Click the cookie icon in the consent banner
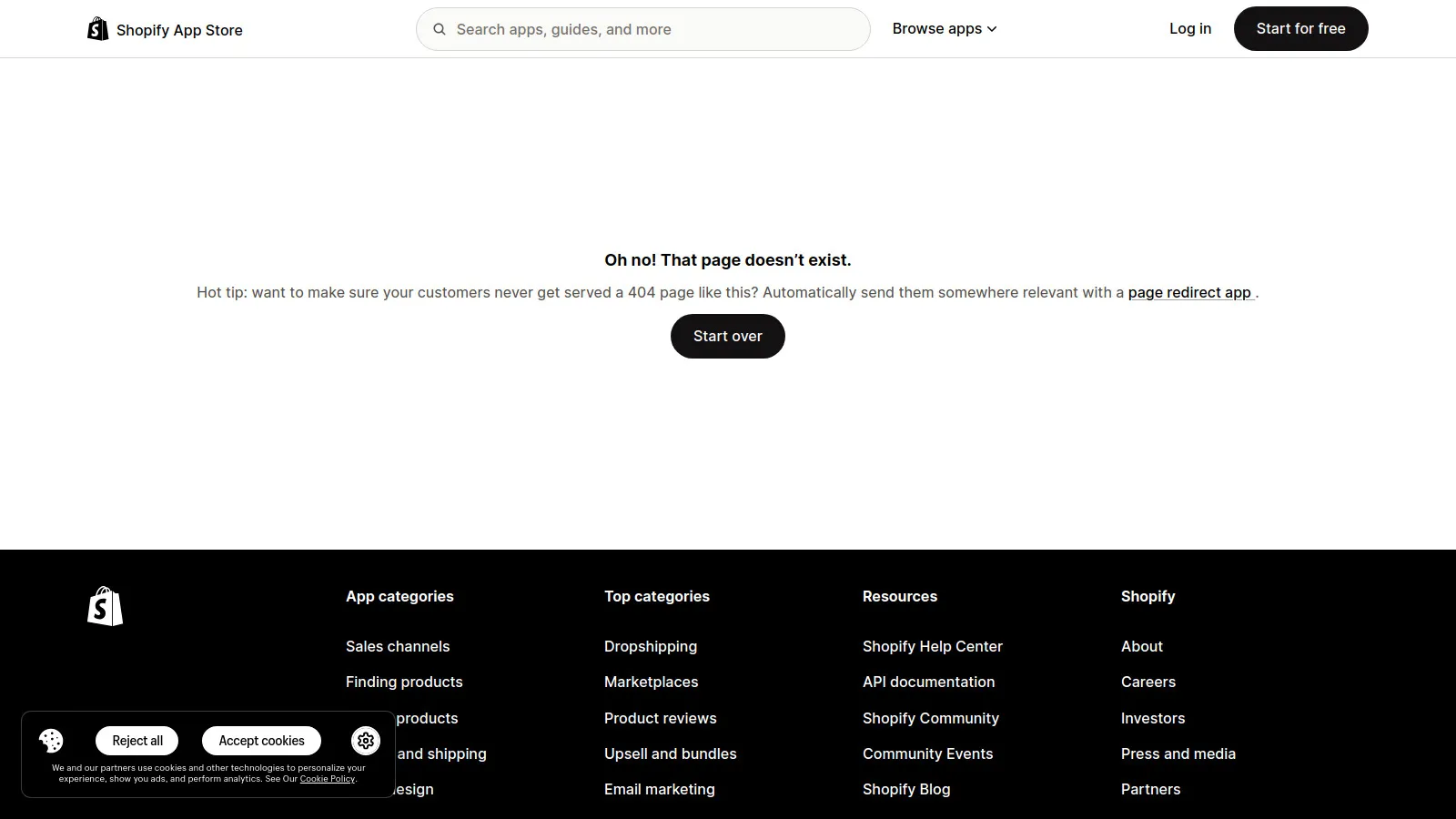 (51, 741)
